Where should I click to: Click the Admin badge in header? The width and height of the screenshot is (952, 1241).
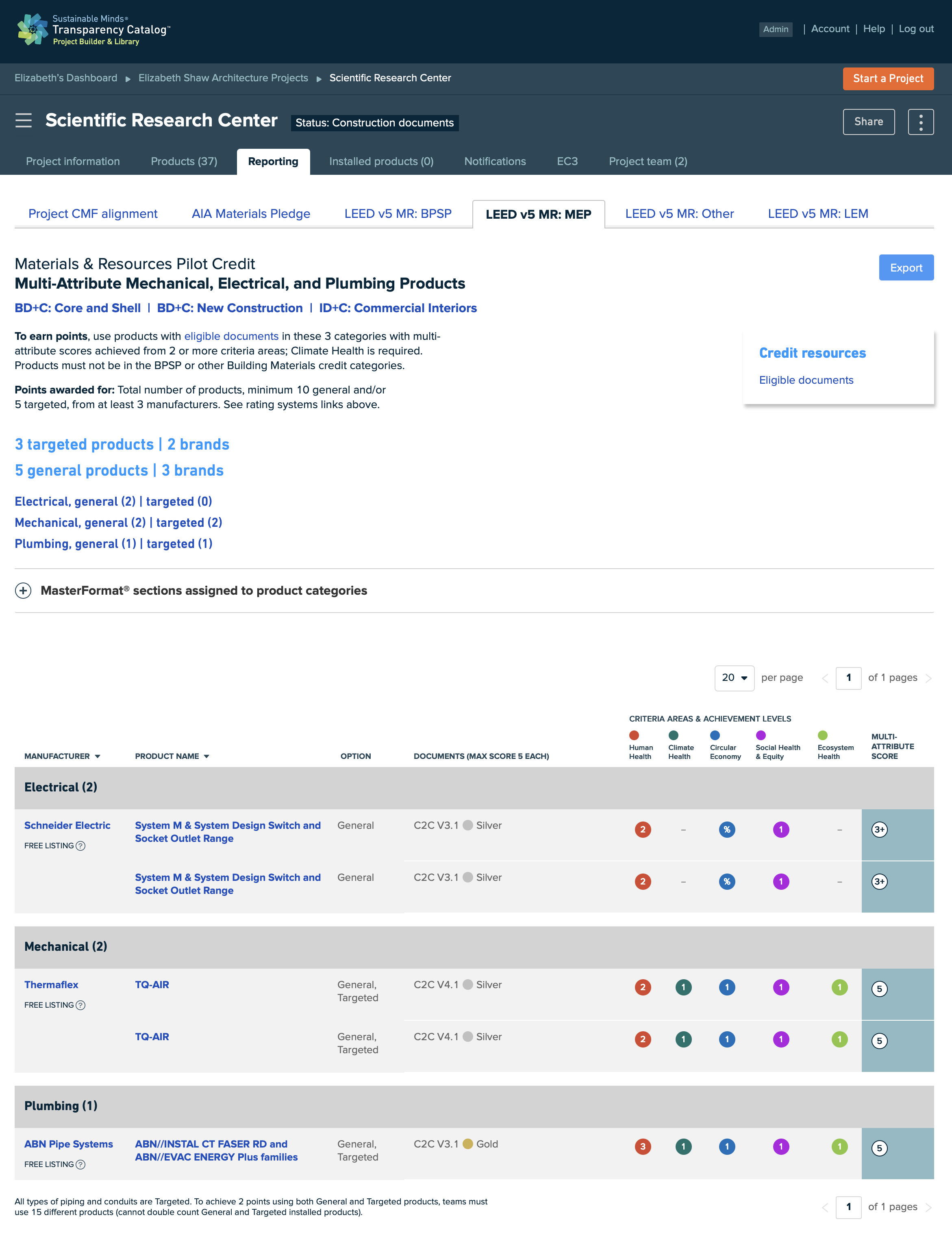pos(775,29)
